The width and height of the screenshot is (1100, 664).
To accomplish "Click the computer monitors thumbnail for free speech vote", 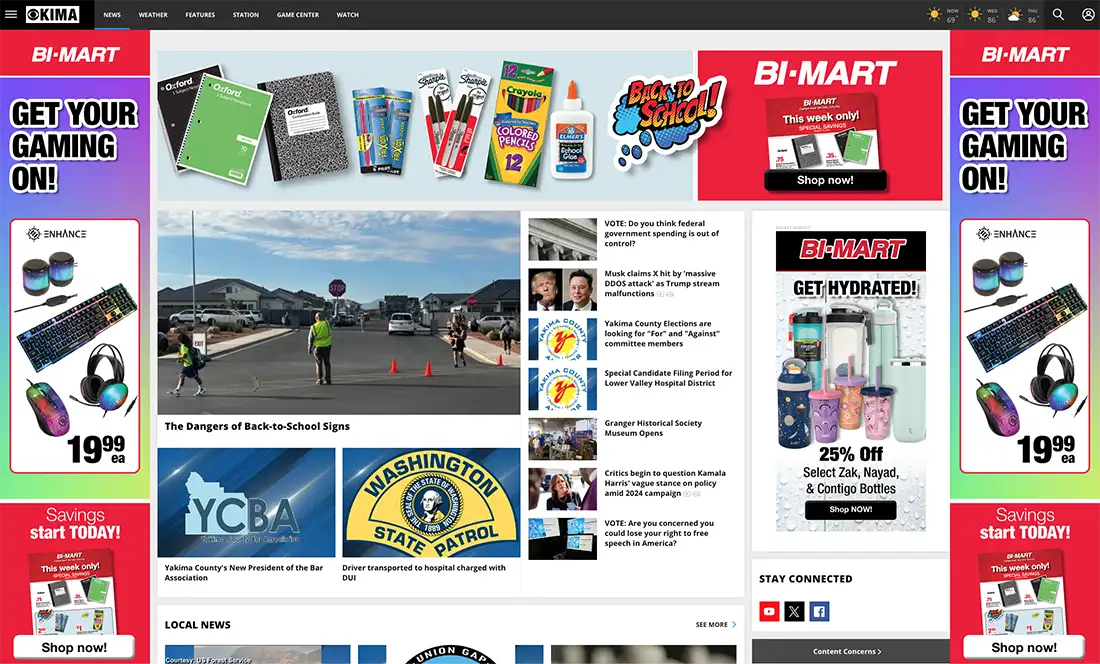I will (563, 538).
